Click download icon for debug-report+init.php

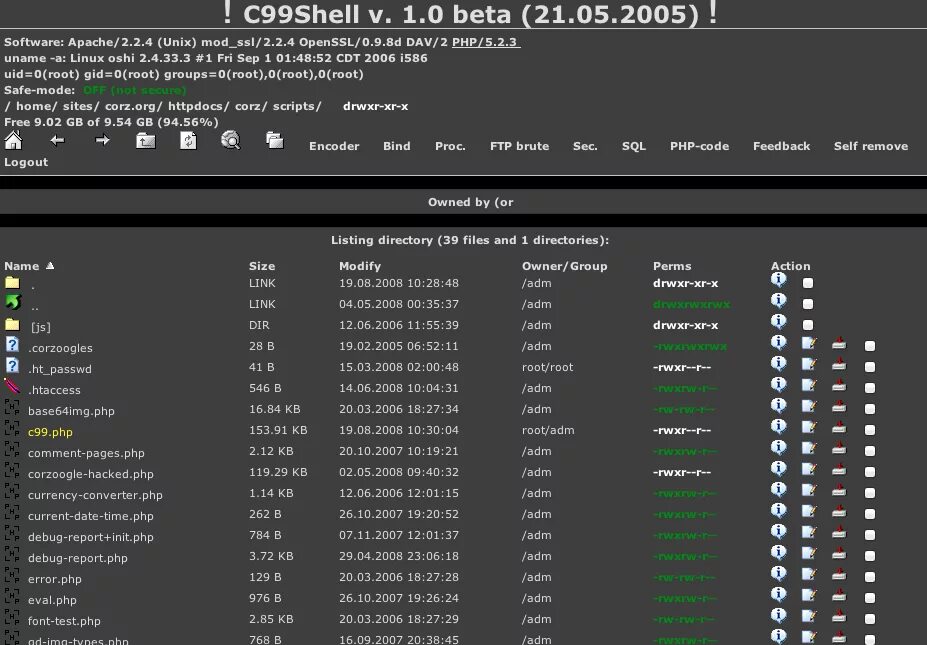838,533
